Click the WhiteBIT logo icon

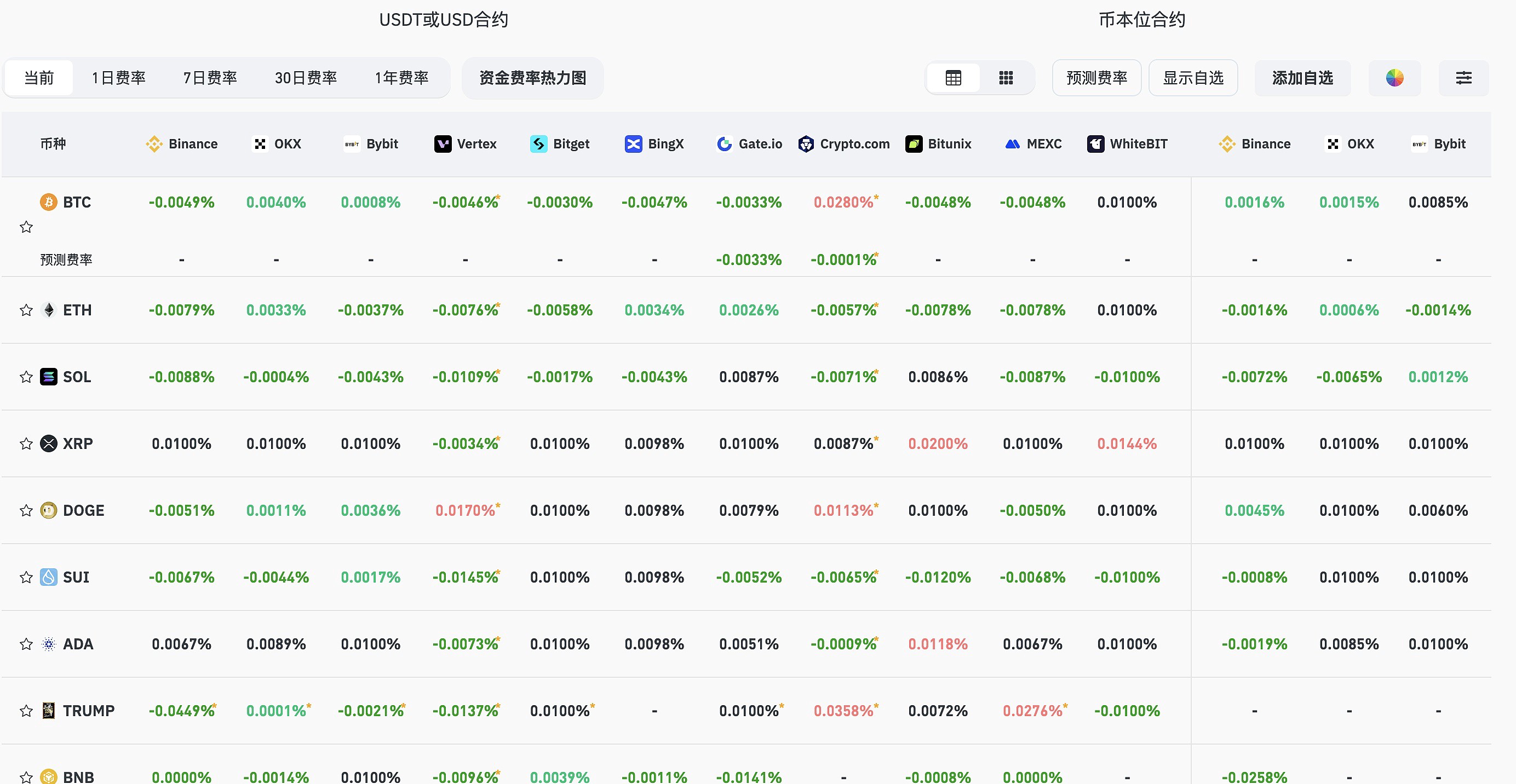[1095, 143]
